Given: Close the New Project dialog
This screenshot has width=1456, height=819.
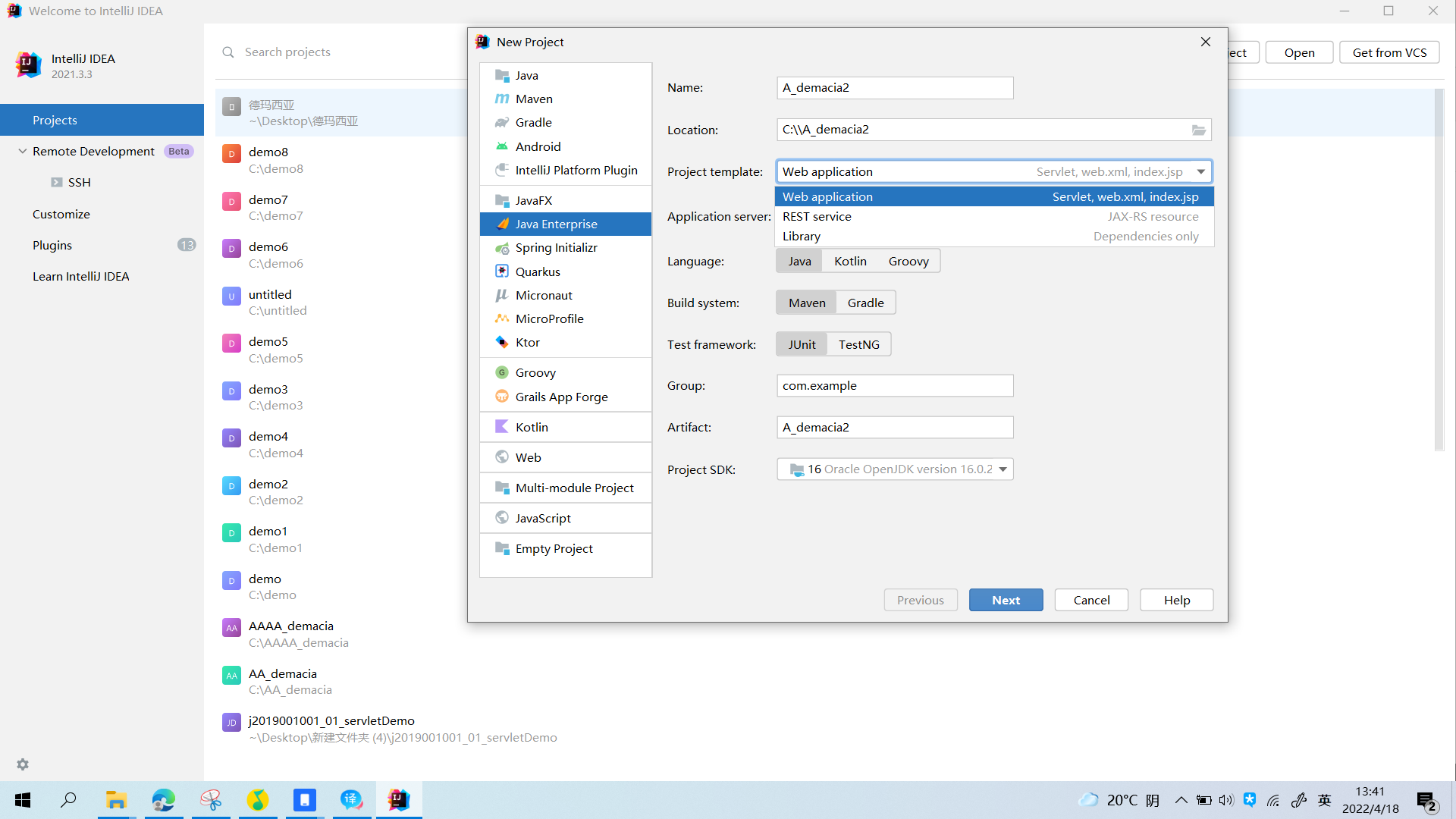Looking at the screenshot, I should (x=1206, y=42).
